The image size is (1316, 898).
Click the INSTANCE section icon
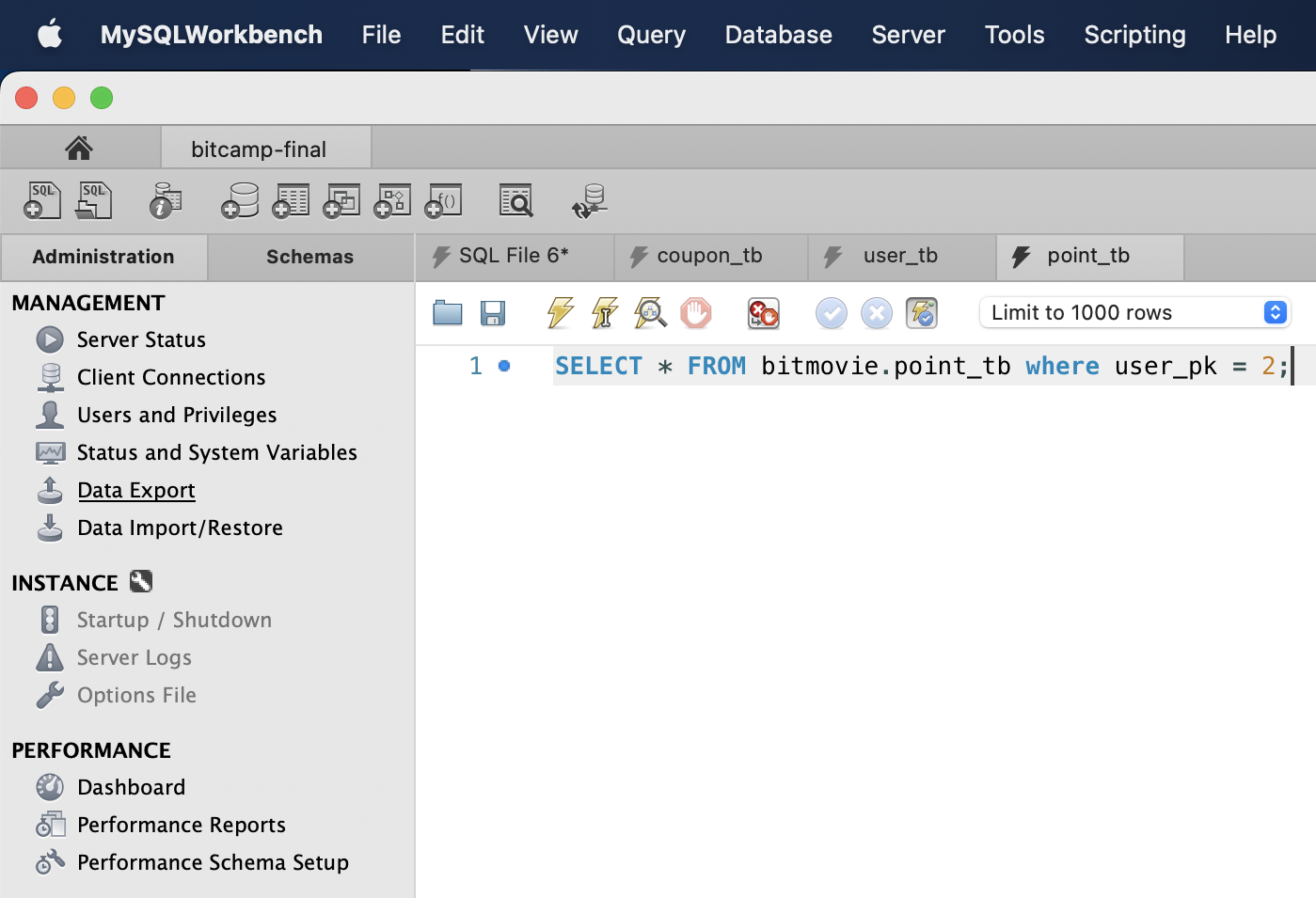coord(141,582)
